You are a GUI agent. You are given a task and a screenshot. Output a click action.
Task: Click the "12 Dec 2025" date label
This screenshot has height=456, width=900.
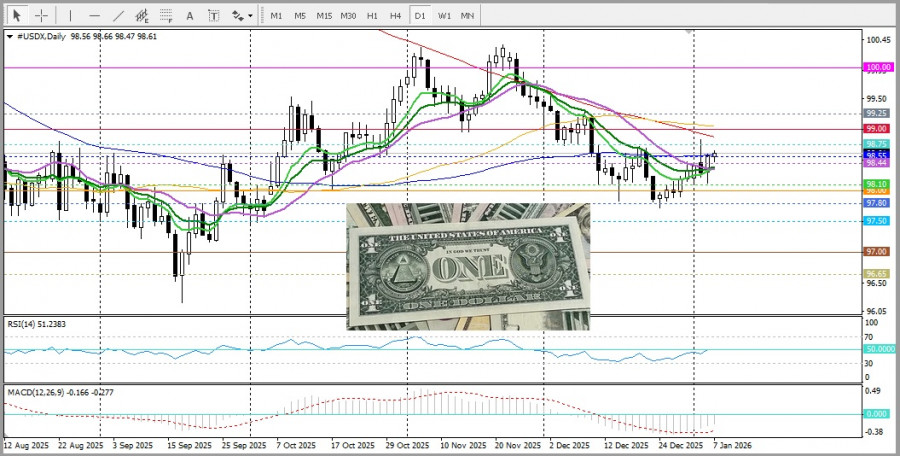tap(628, 446)
